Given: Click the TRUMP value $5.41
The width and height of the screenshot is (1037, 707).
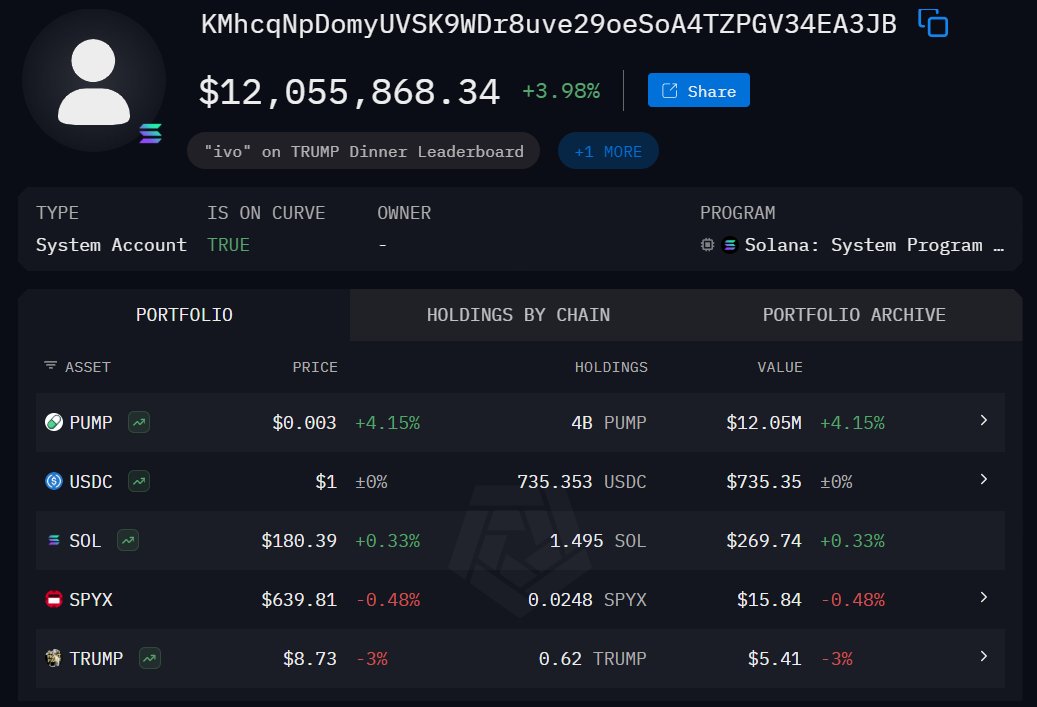Looking at the screenshot, I should [x=774, y=659].
